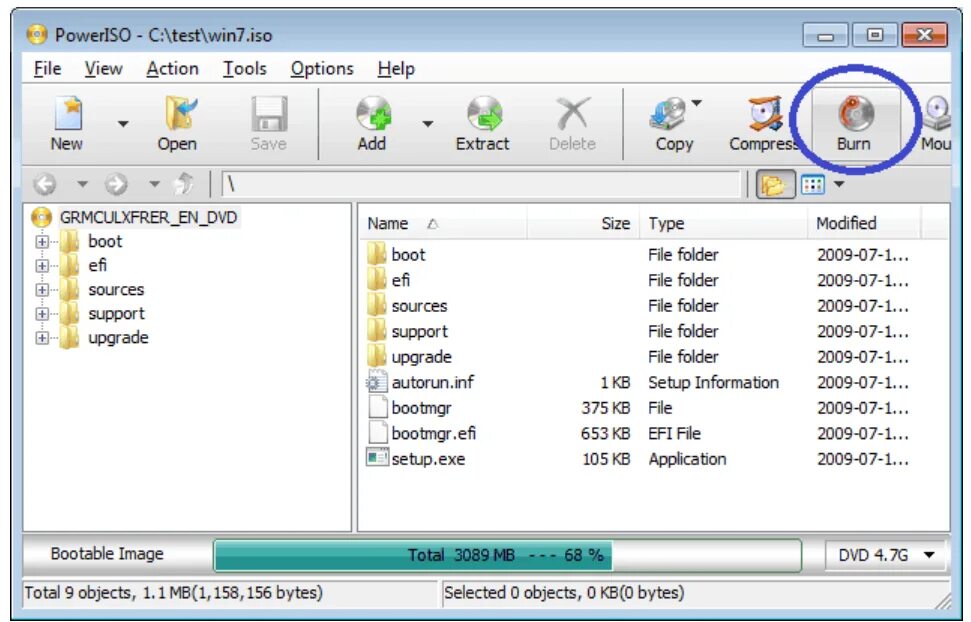Open the DVD 4.7G media dropdown

886,555
